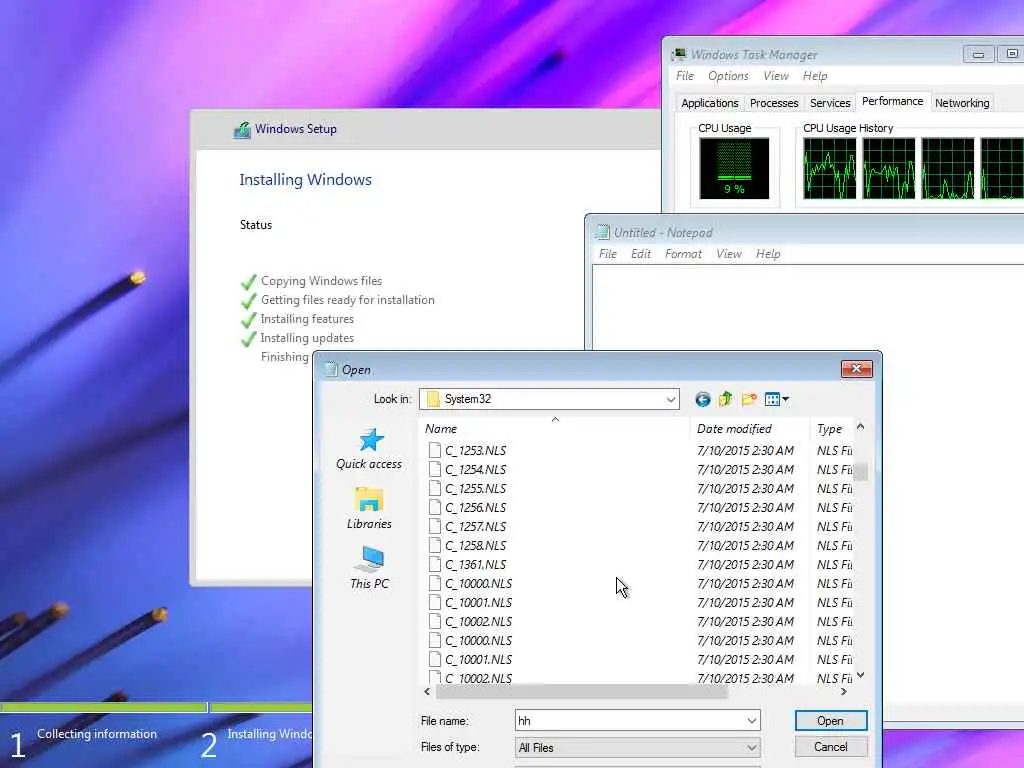Minimize the Task Manager window
This screenshot has height=768, width=1024.
coord(978,54)
